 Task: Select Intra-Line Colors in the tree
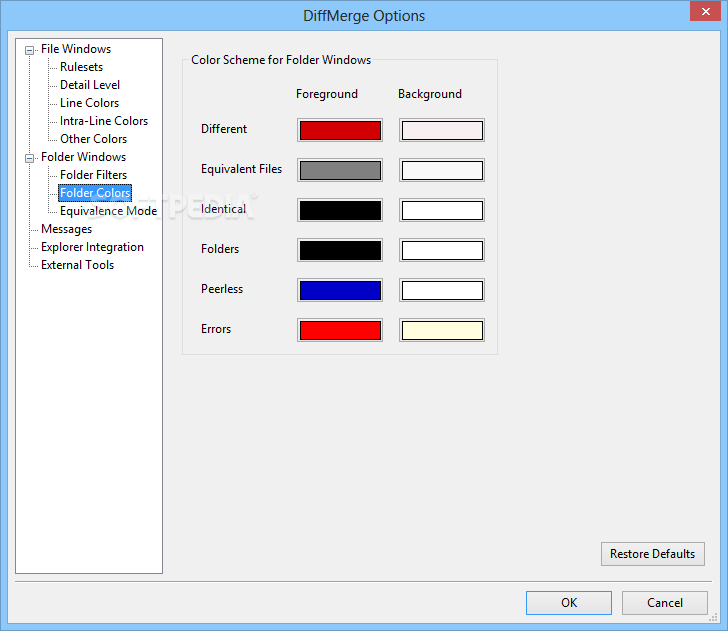[104, 121]
